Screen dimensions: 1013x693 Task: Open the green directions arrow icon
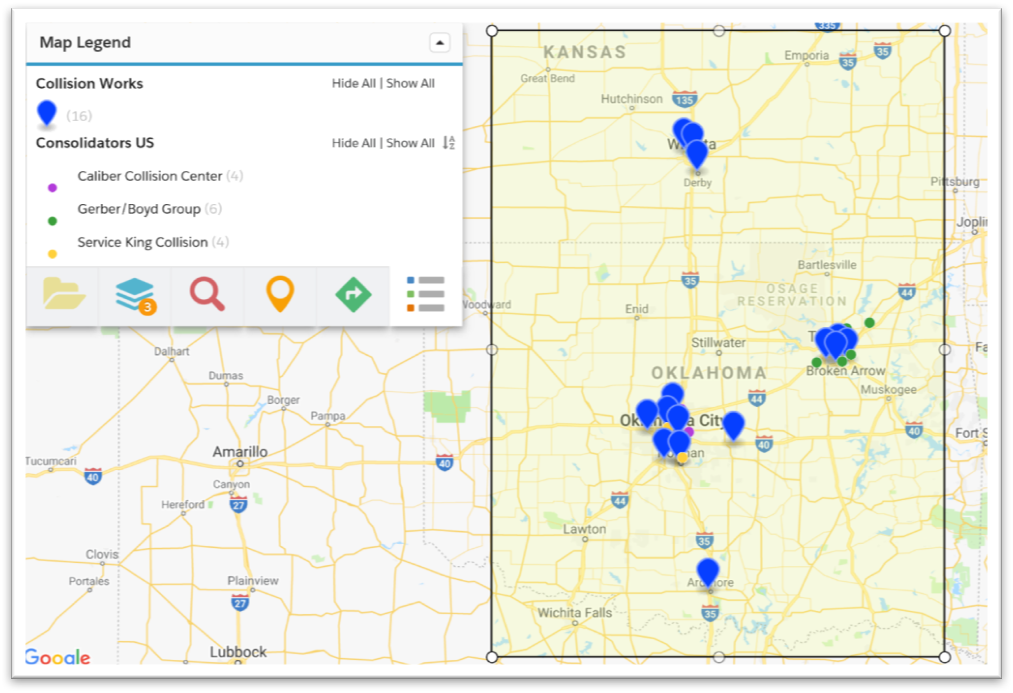(353, 295)
